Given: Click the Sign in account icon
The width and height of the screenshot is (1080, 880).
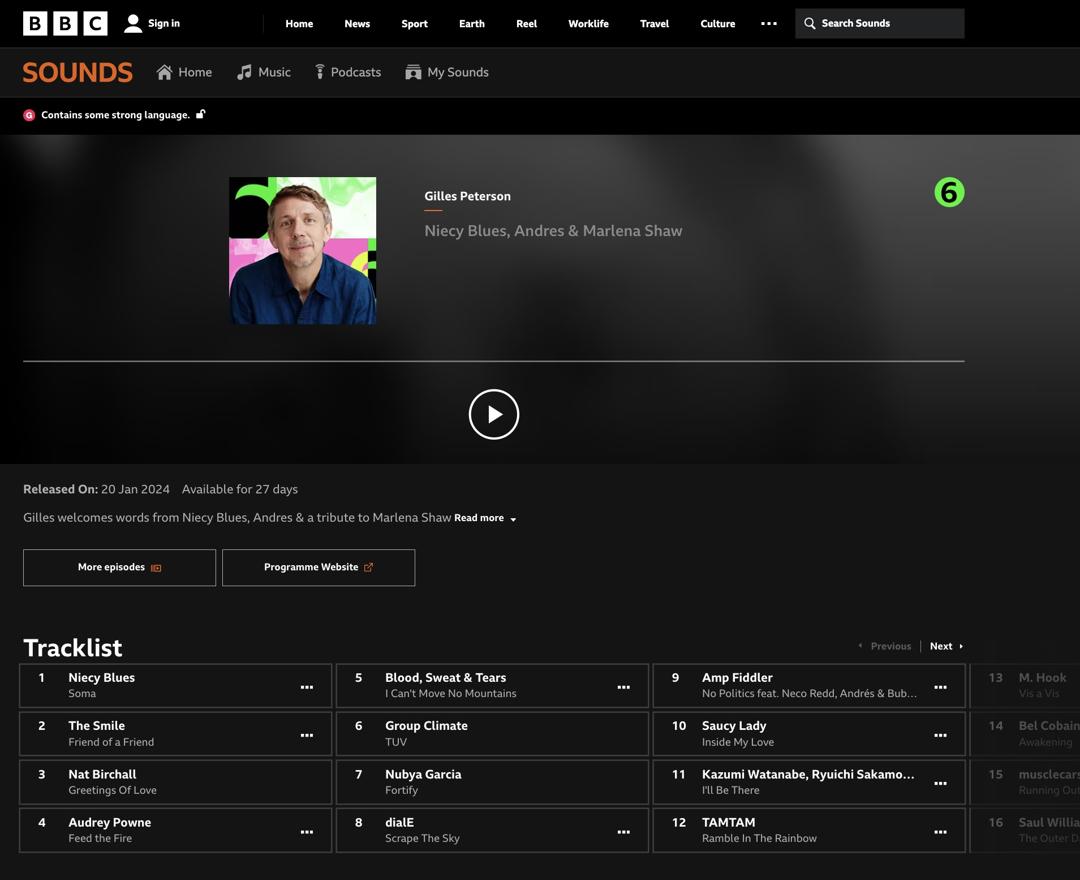Looking at the screenshot, I should click(132, 23).
